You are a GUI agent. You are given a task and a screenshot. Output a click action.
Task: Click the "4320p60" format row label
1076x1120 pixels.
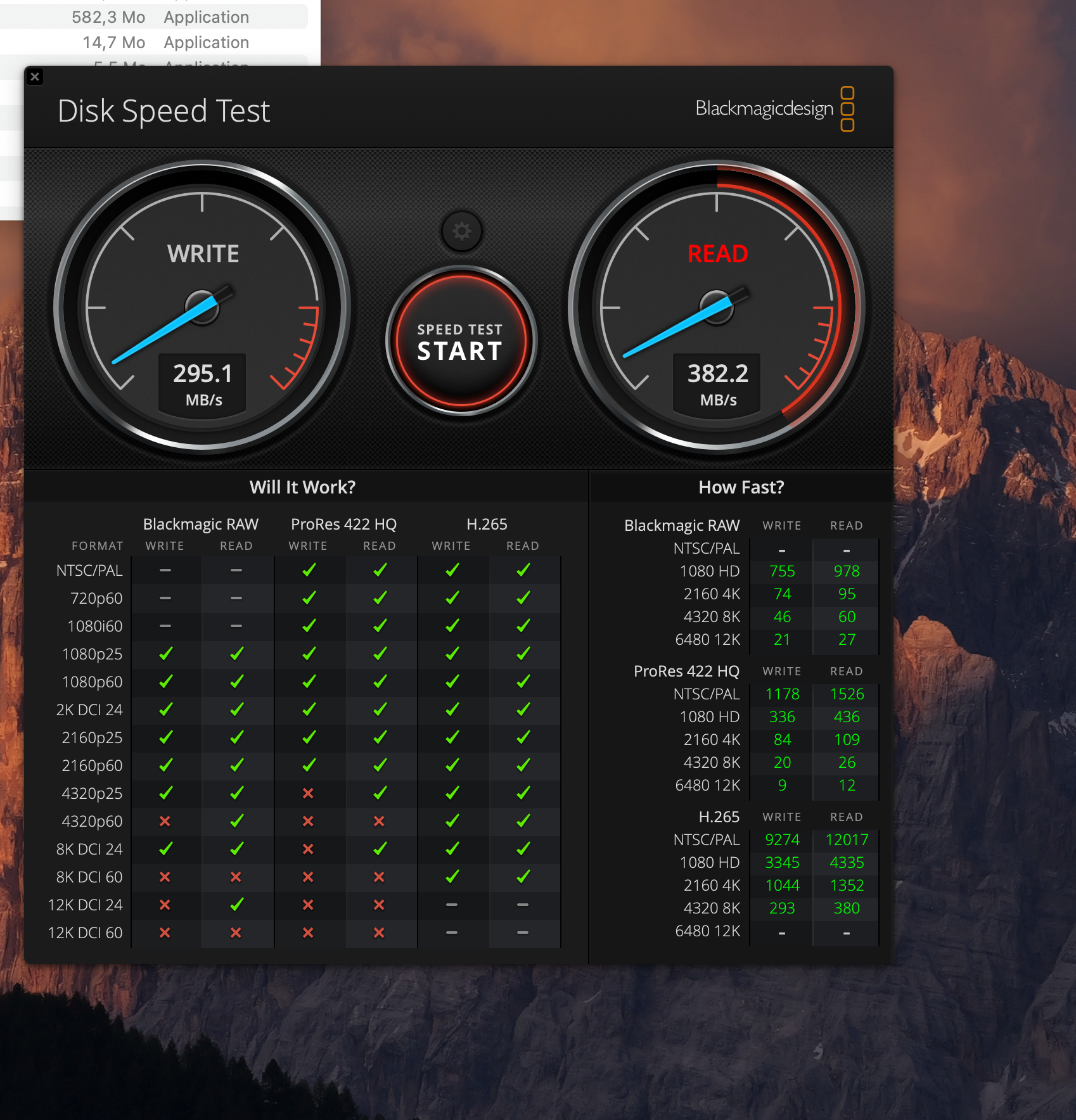(92, 822)
